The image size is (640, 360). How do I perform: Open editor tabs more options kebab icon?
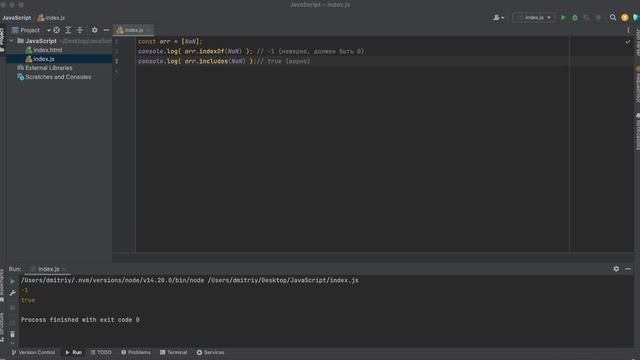[628, 30]
